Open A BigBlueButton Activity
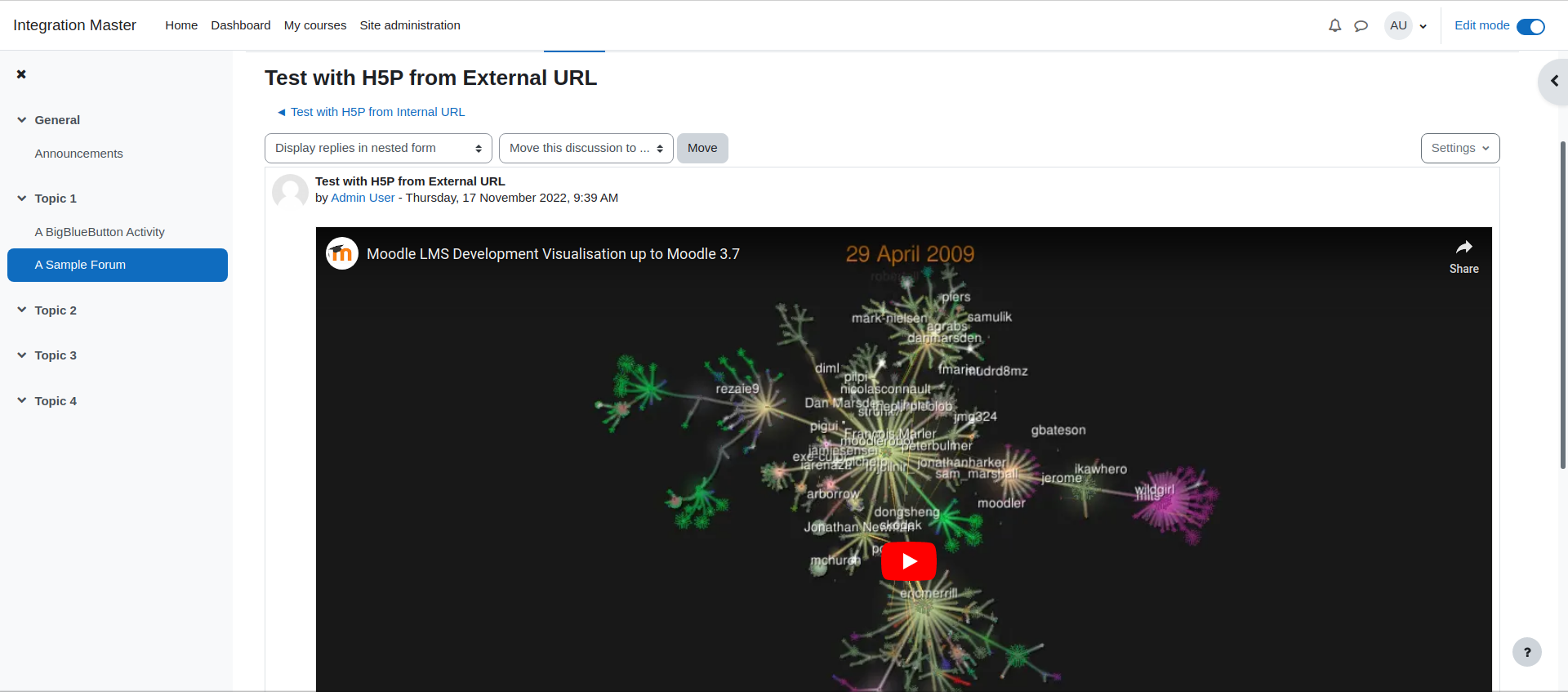This screenshot has width=1568, height=692. point(100,232)
